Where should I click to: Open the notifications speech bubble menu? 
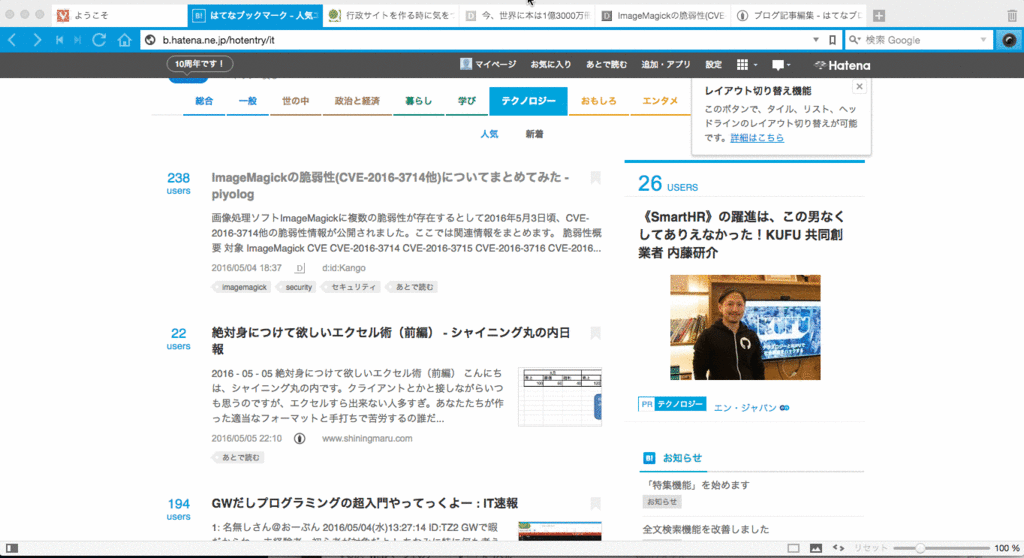click(781, 65)
